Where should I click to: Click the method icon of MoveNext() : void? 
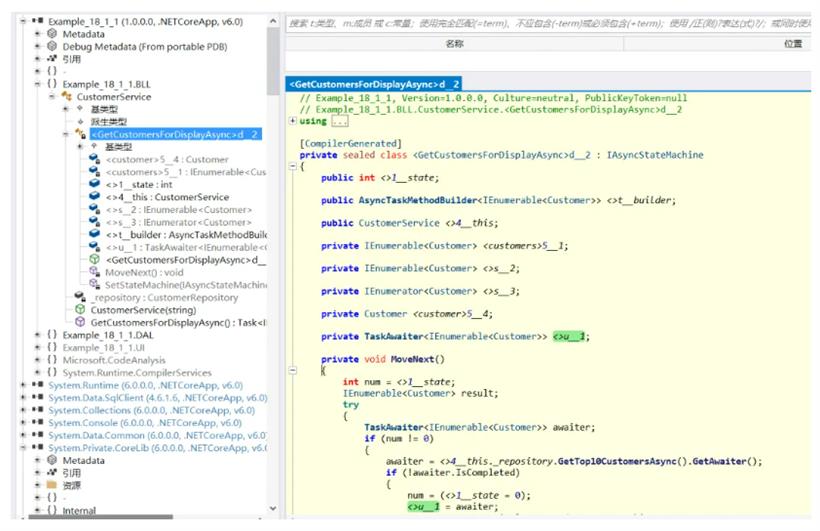coord(95,272)
